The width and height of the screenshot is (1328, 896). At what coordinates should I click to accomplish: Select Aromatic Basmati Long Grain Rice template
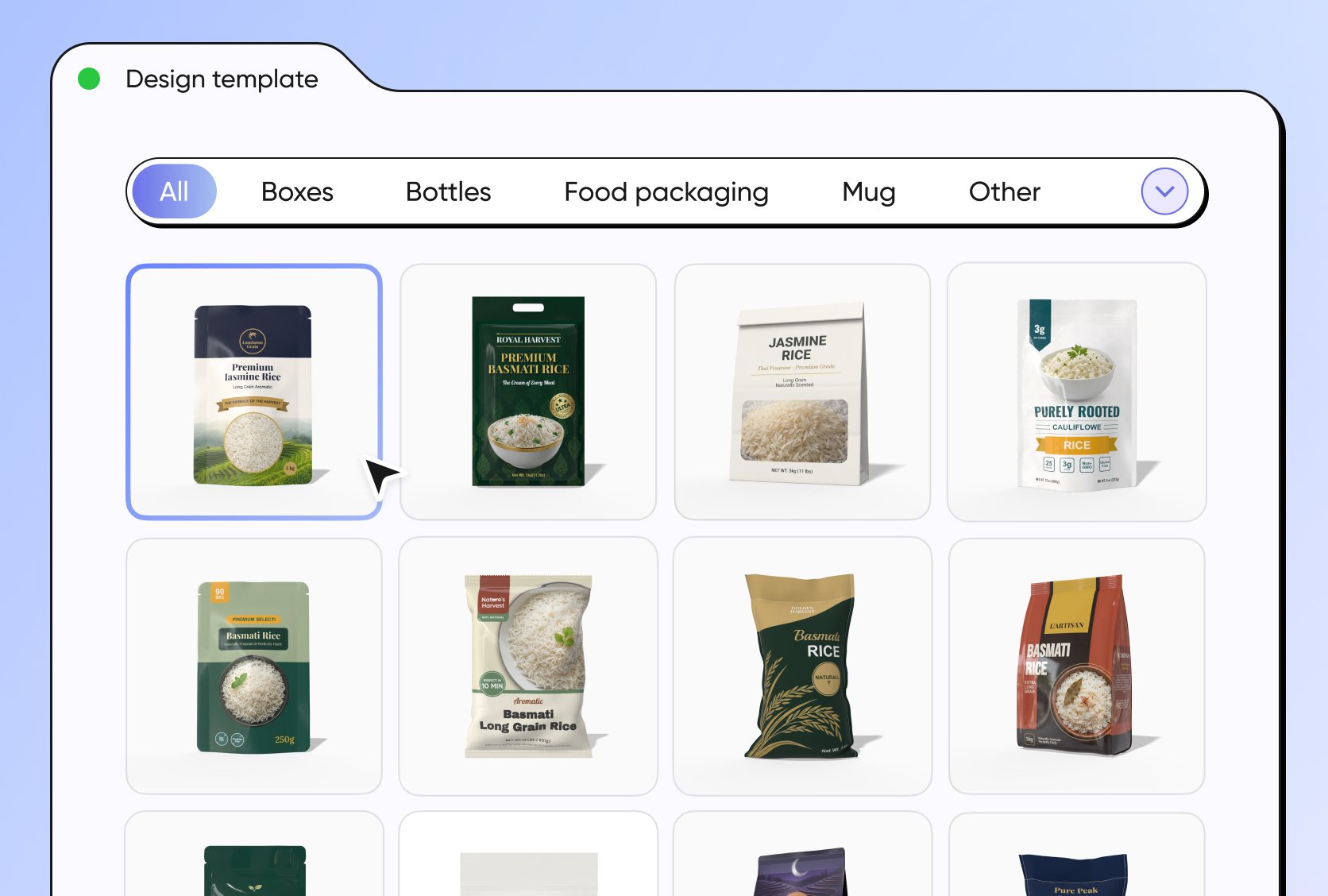[x=528, y=666]
